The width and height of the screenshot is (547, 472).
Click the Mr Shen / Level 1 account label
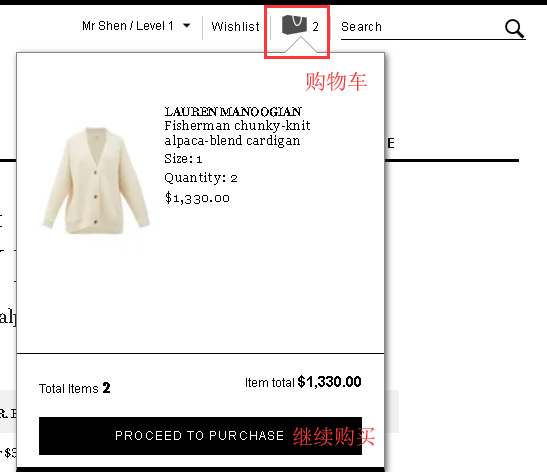coord(128,26)
